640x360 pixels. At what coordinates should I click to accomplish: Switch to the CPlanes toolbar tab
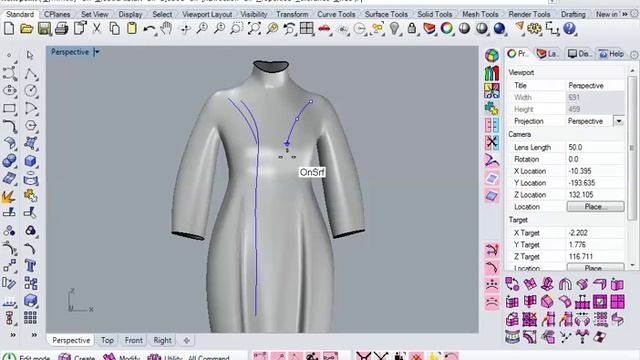57,14
